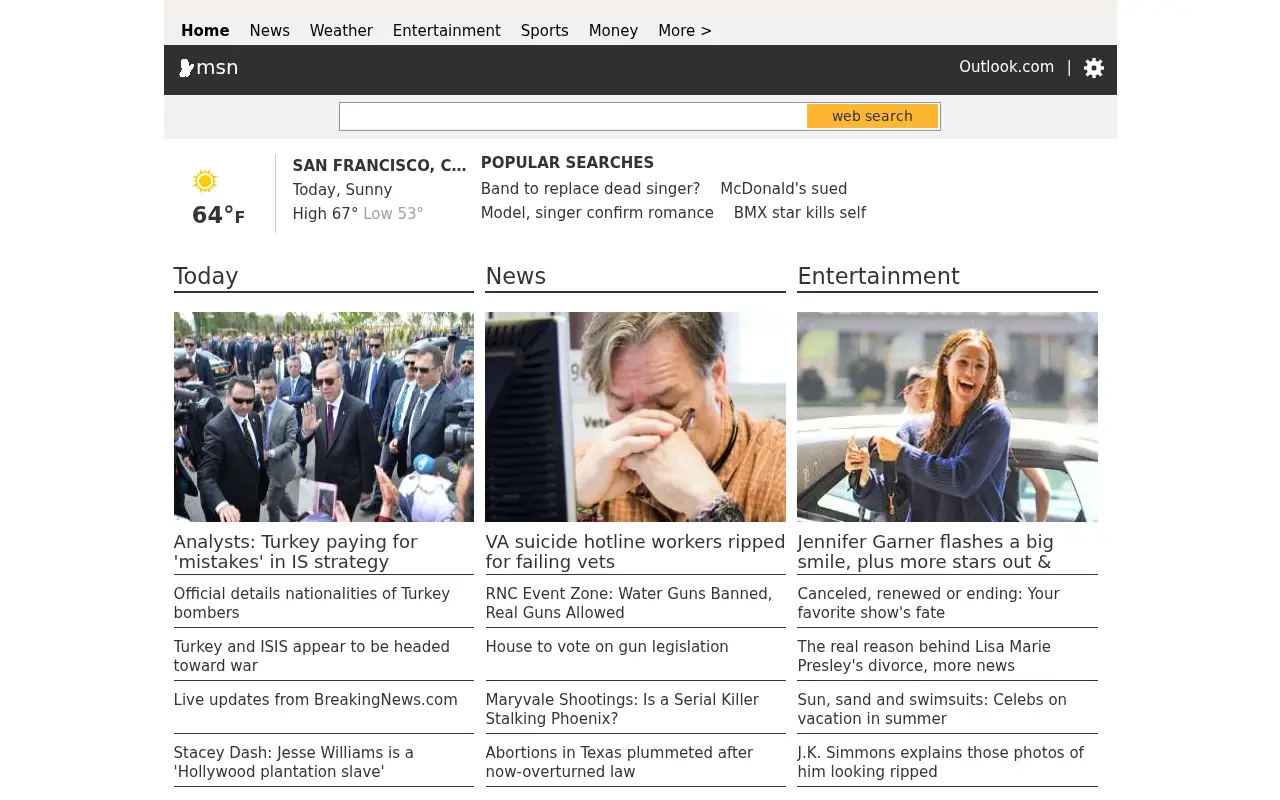Open 'VA suicide hotline workers ripped' headline
The image size is (1280, 800).
[x=636, y=552]
